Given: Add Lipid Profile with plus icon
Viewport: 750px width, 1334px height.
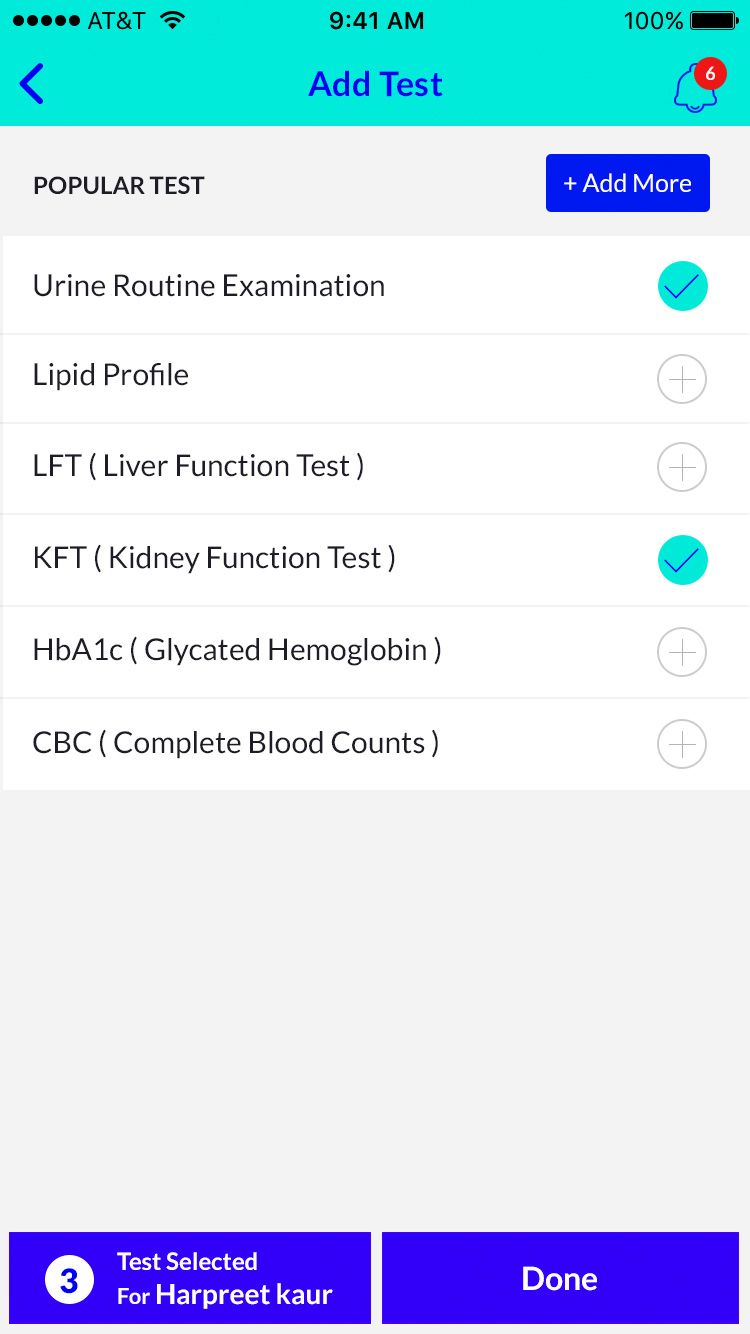Looking at the screenshot, I should [682, 380].
